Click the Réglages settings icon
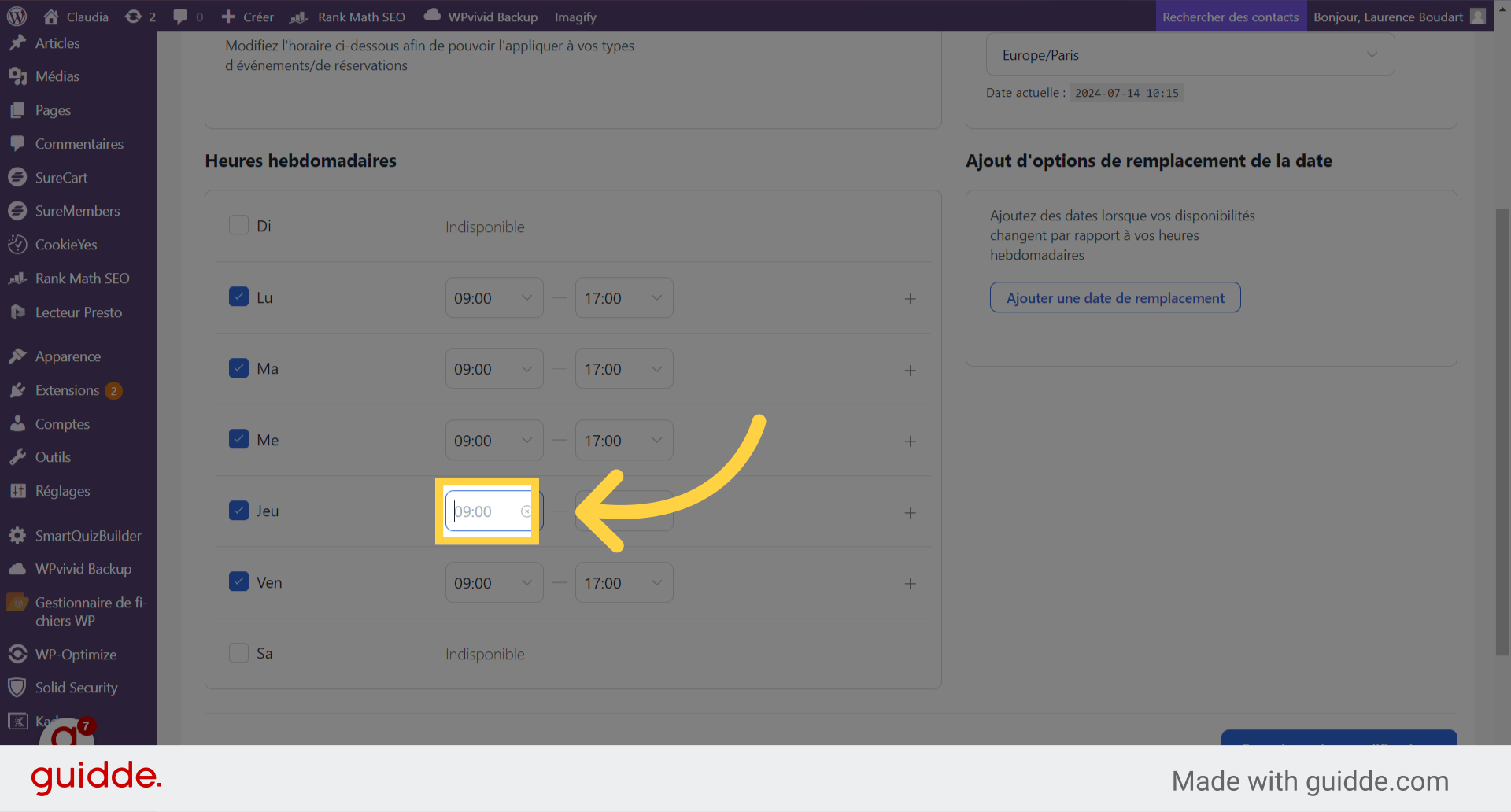1511x812 pixels. click(x=17, y=491)
